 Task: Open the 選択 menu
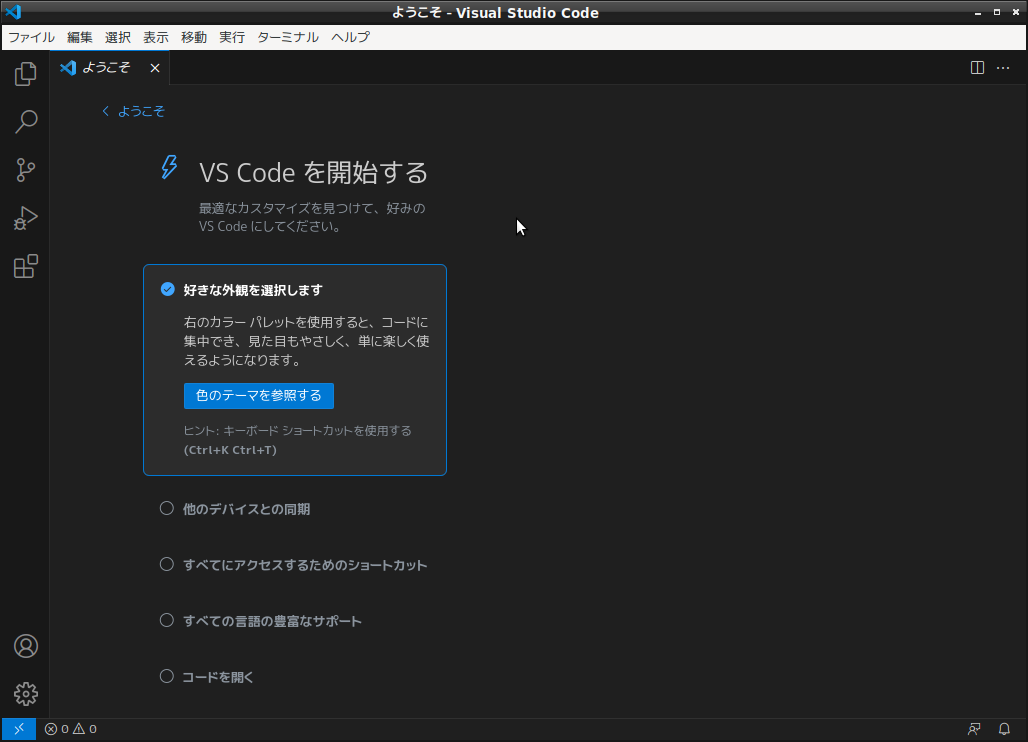click(118, 37)
